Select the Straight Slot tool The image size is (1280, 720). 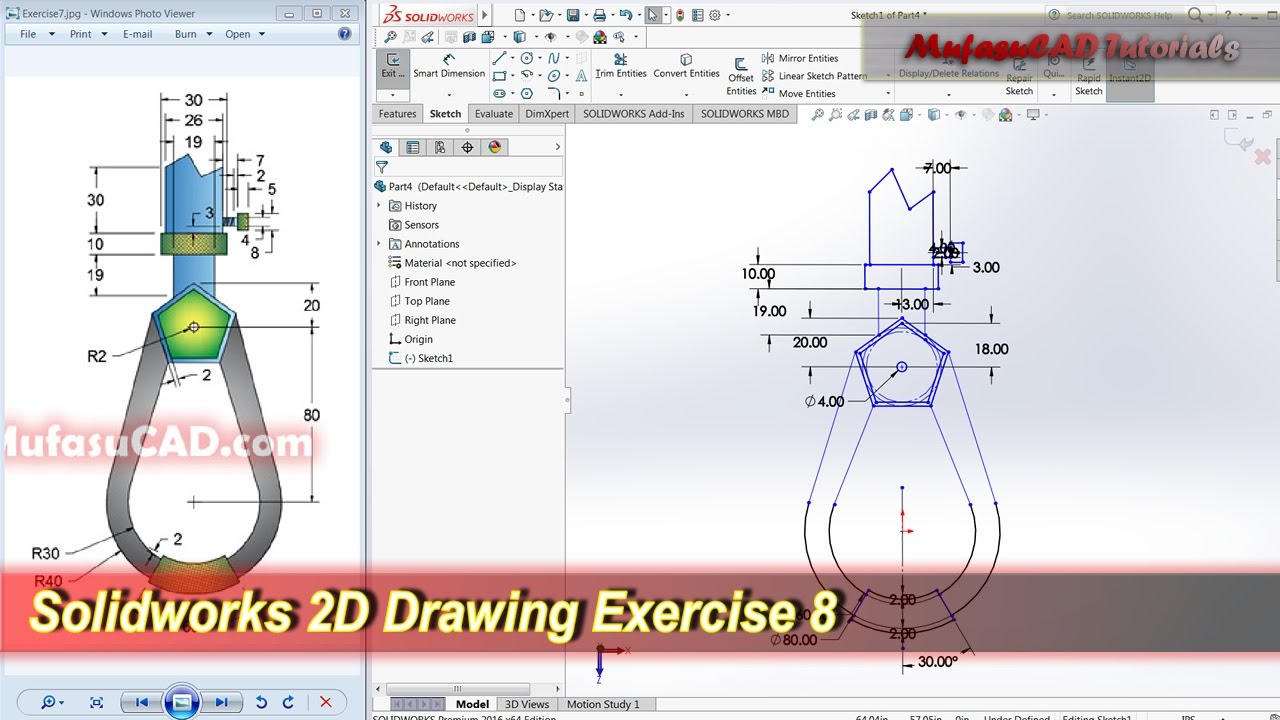(499, 93)
